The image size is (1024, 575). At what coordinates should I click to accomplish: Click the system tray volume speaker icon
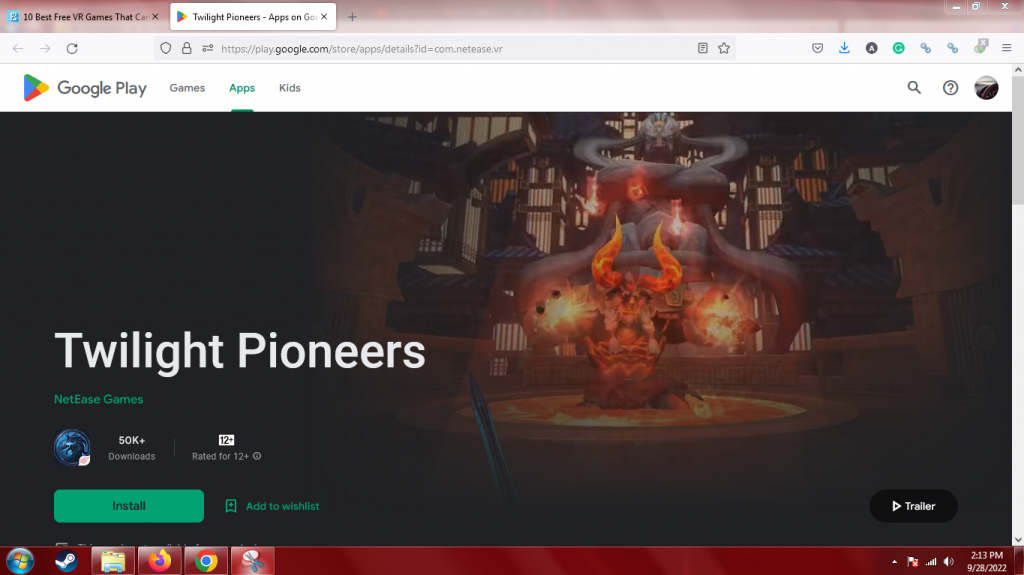[x=949, y=562]
